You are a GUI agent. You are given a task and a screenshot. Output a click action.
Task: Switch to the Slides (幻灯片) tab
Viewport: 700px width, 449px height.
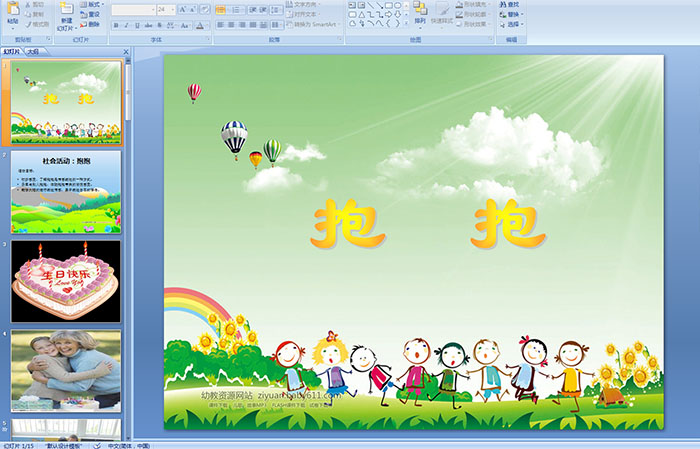[x=12, y=51]
